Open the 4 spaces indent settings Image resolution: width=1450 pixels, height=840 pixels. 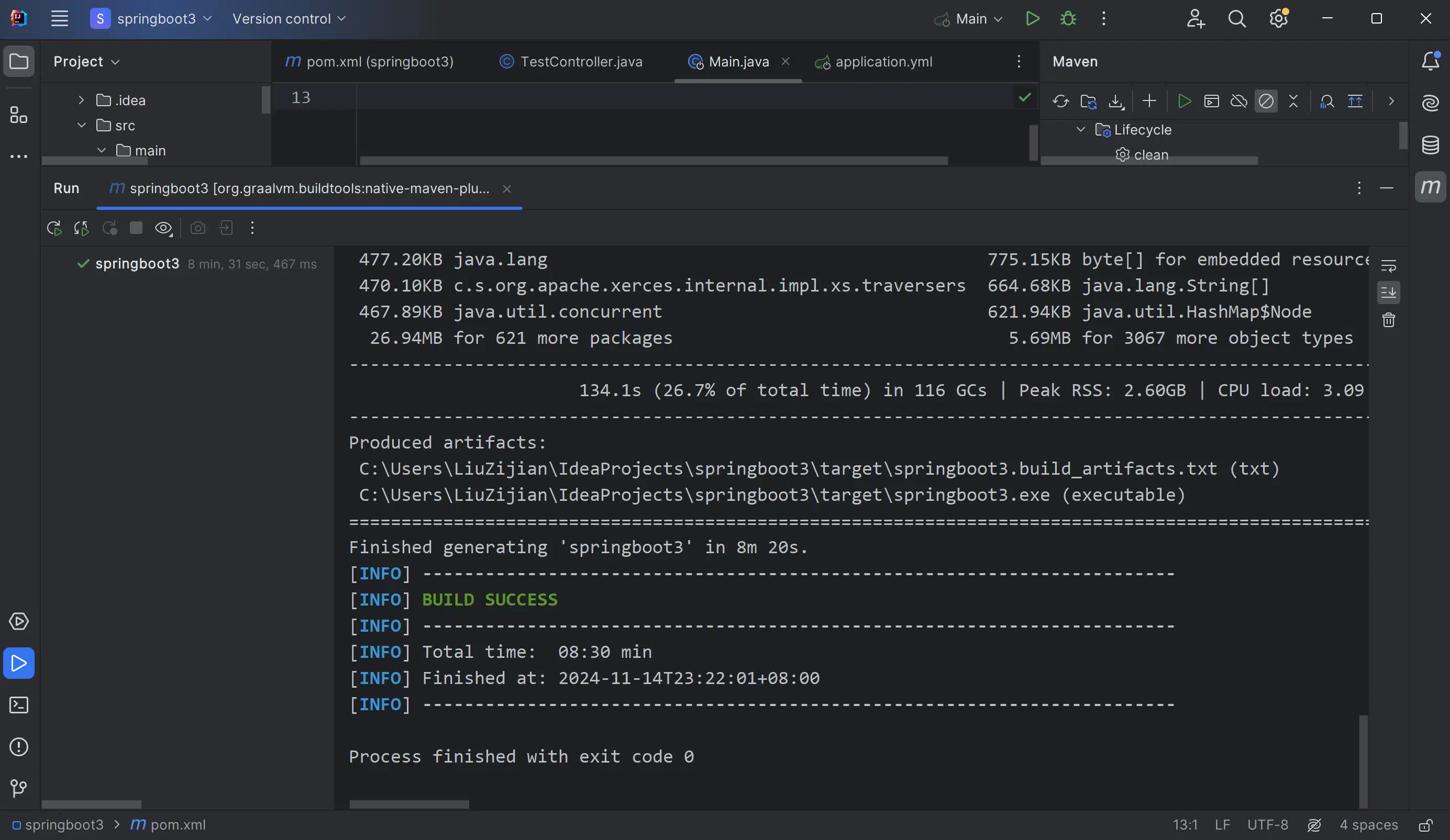[1368, 825]
